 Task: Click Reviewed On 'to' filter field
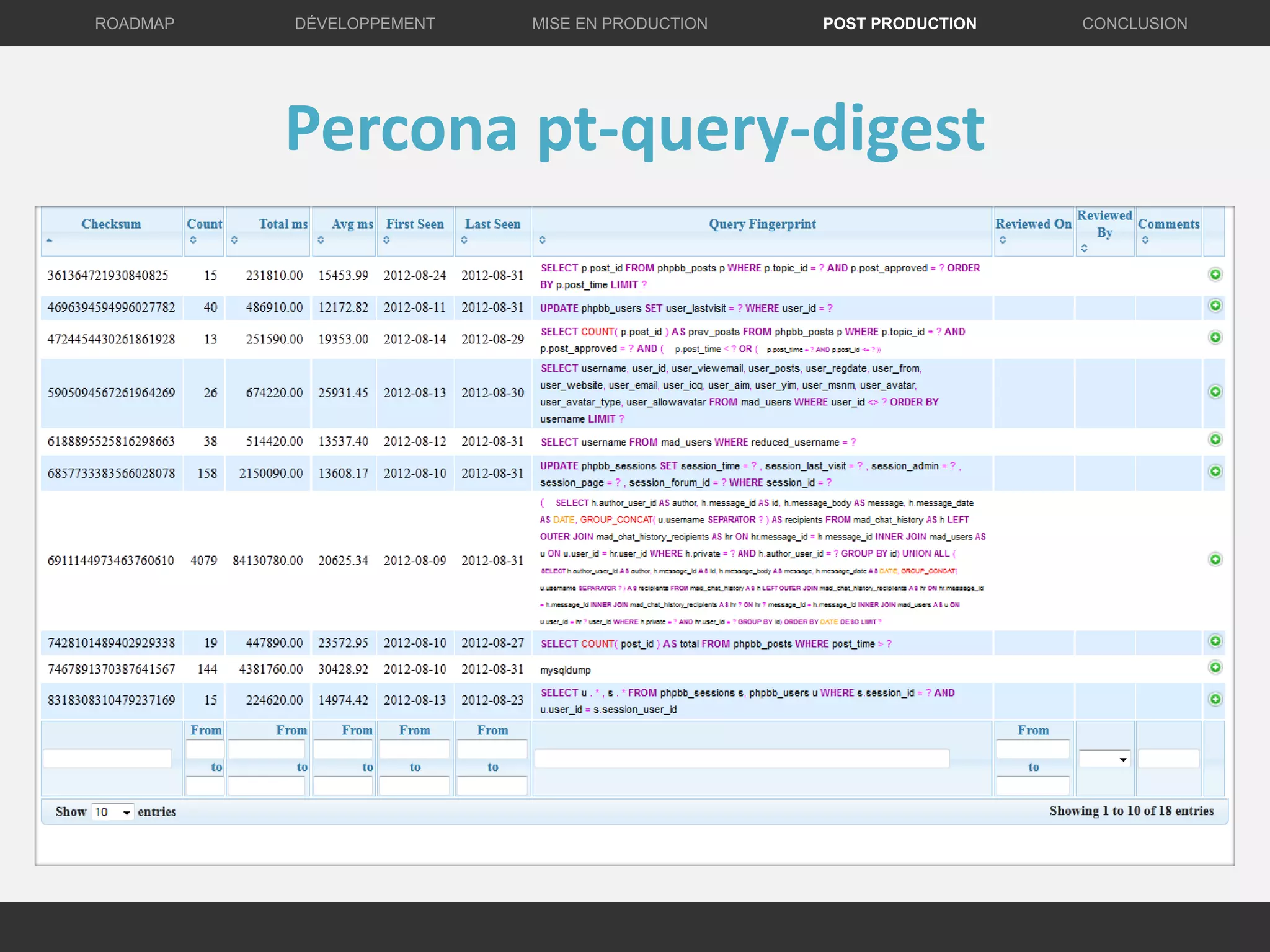1033,785
